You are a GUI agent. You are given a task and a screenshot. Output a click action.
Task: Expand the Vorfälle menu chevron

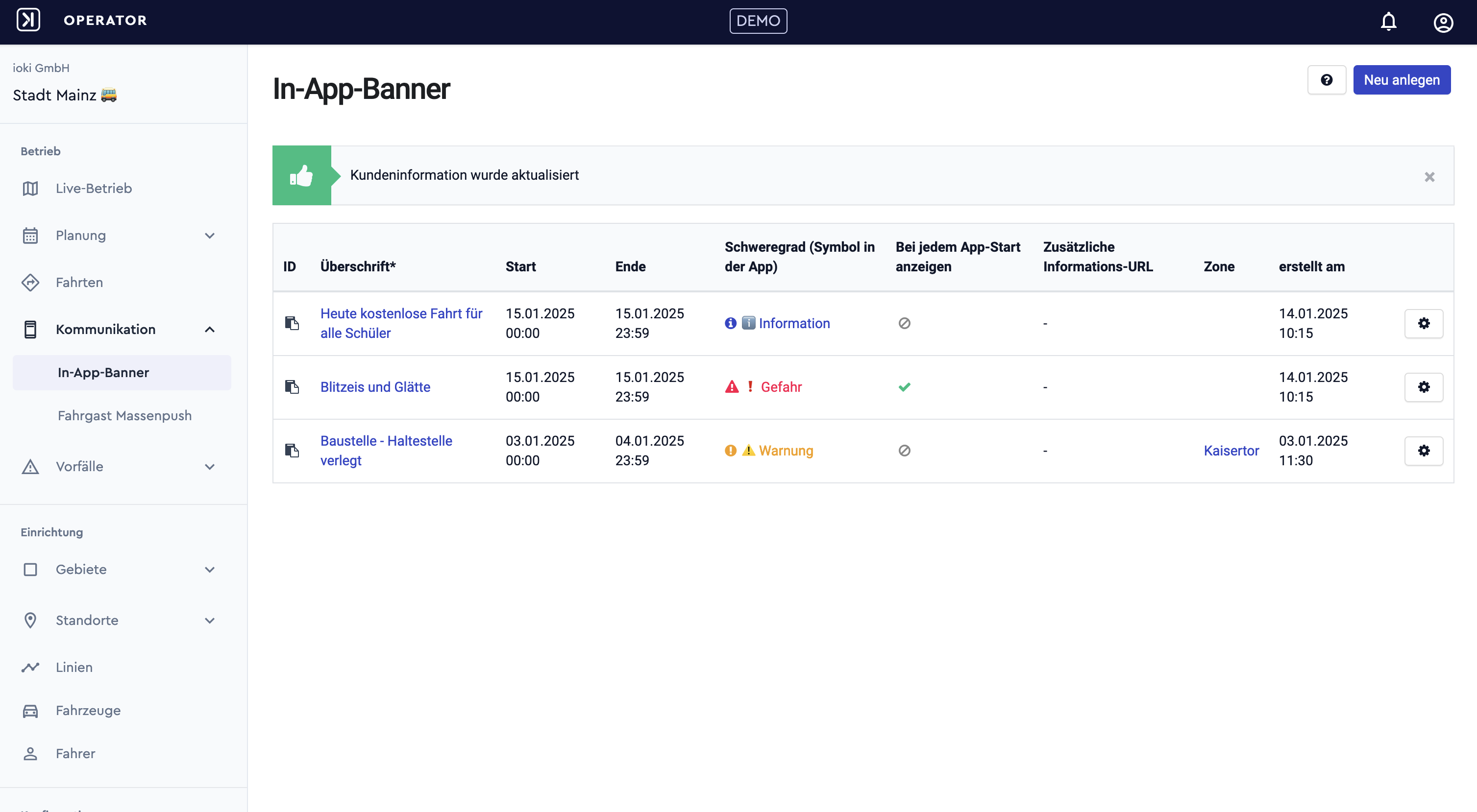(x=210, y=466)
